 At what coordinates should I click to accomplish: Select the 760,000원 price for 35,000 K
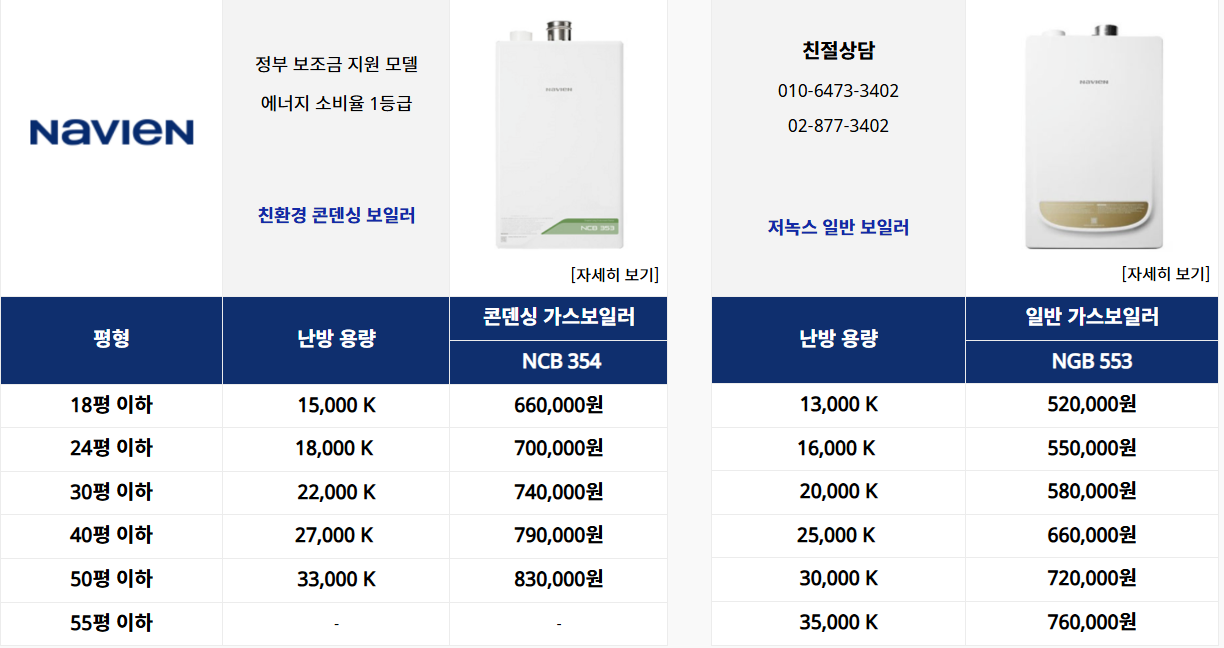point(1092,622)
